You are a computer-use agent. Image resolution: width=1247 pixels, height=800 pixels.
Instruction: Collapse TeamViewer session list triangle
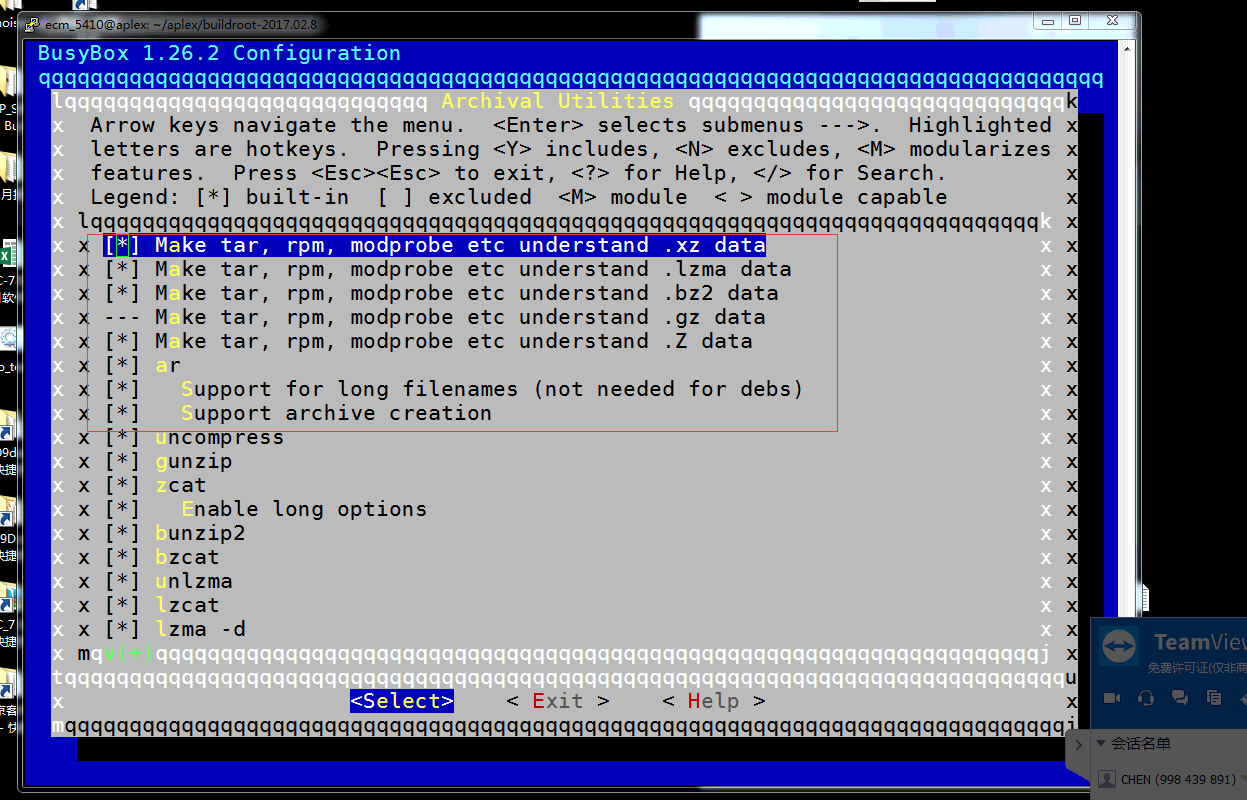(1101, 743)
